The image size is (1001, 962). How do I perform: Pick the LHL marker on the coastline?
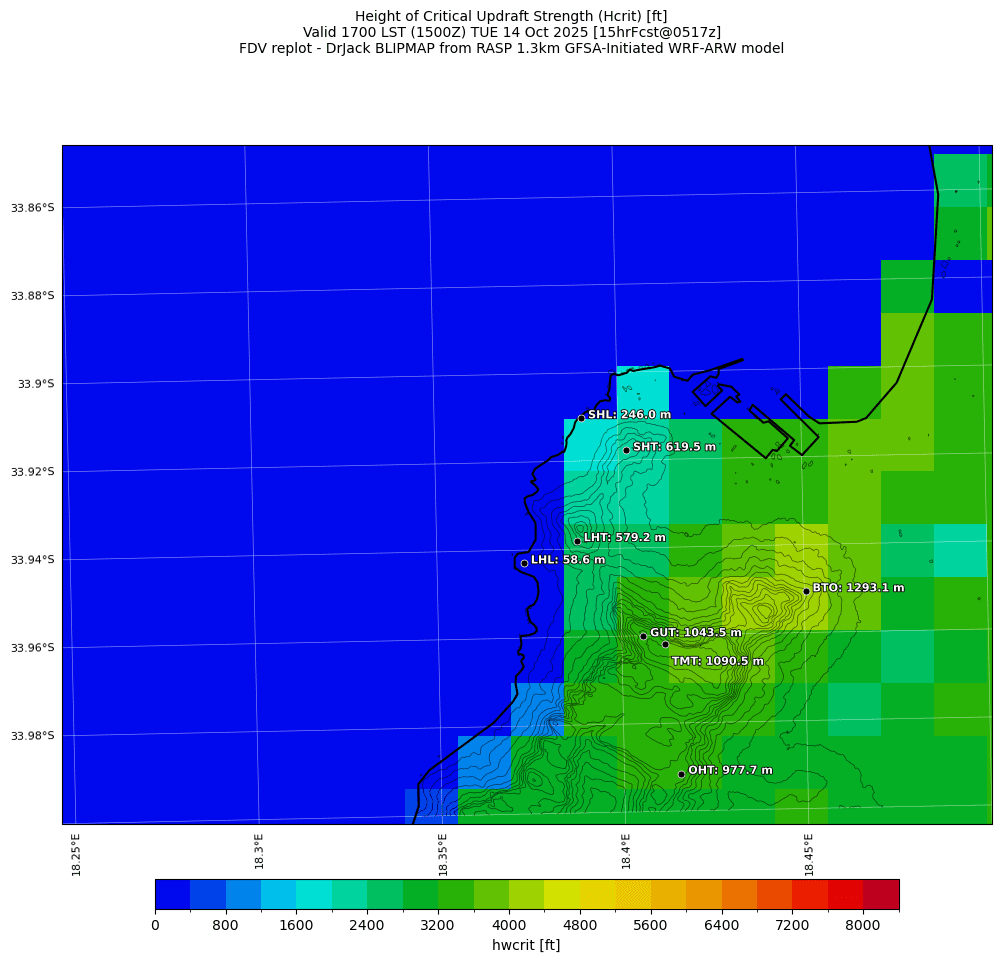524,563
